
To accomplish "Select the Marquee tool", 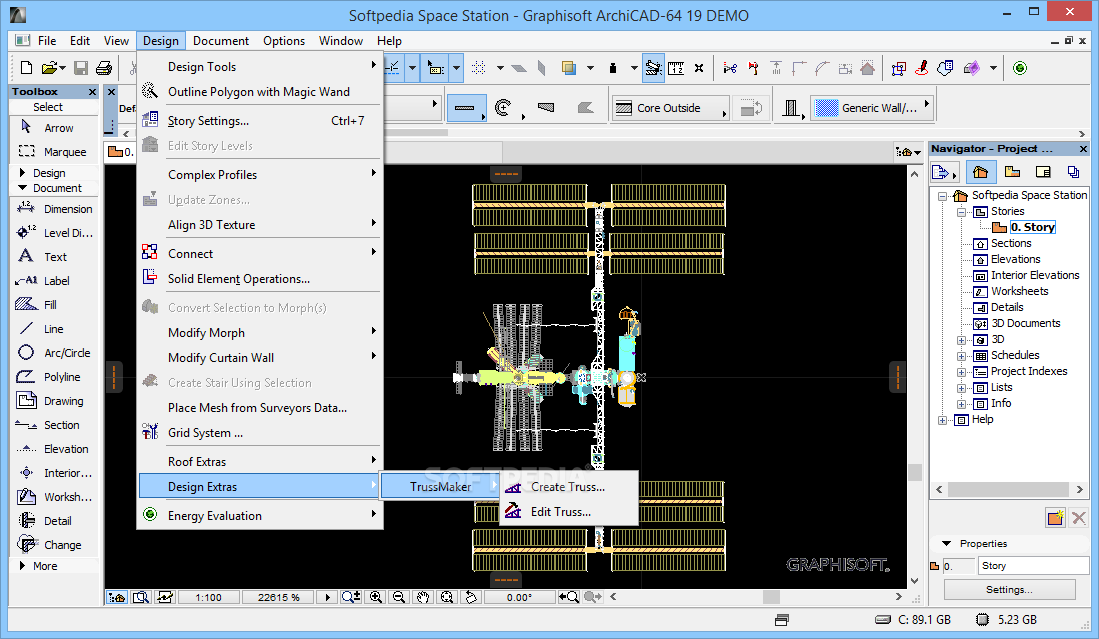I will pyautogui.click(x=53, y=151).
